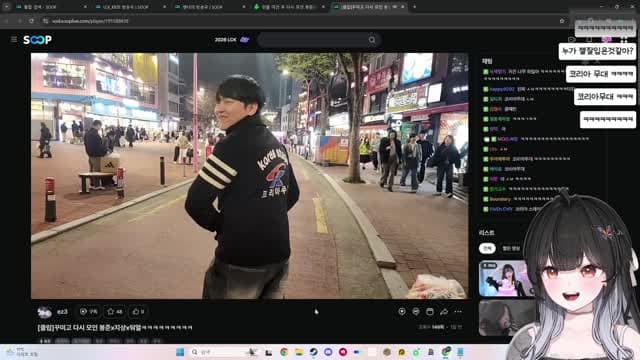Click the browser address bar URL
Viewport: 640px width, 360px height.
click(x=90, y=21)
